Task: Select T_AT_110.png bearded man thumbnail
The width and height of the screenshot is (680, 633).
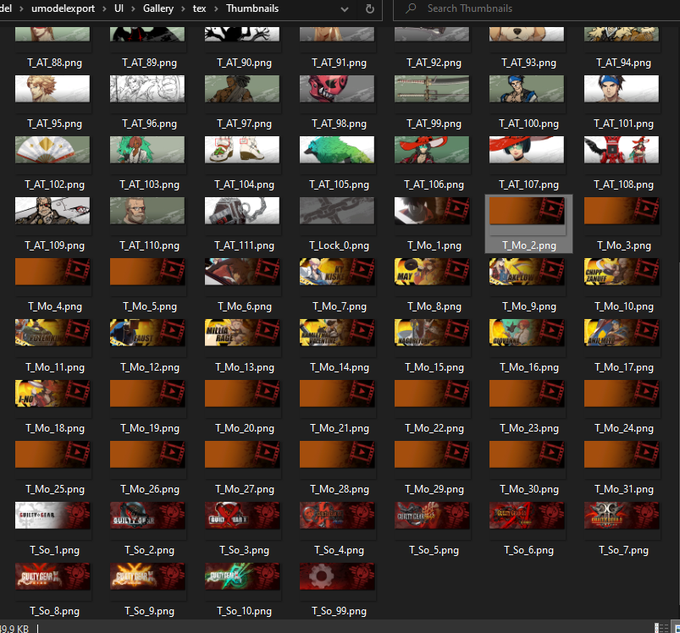Action: [x=147, y=211]
